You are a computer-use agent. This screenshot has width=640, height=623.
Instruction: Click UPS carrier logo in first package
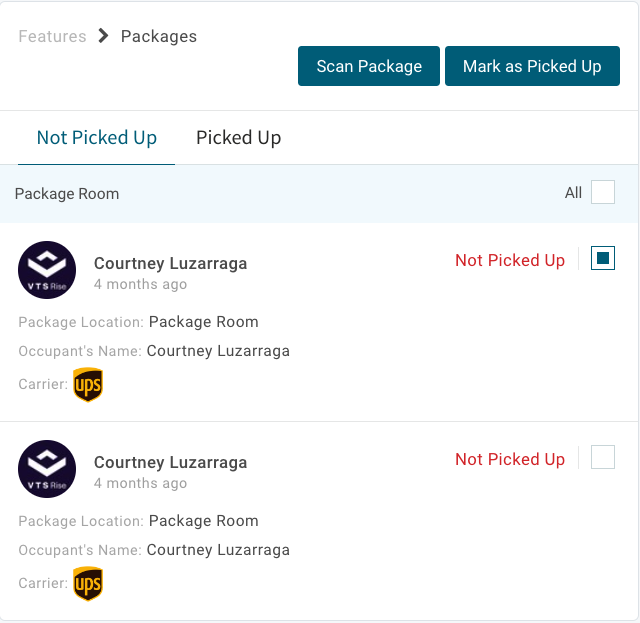click(x=88, y=385)
